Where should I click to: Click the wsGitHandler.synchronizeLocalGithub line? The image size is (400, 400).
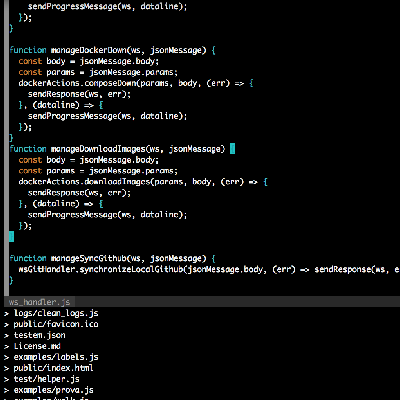pos(209,269)
